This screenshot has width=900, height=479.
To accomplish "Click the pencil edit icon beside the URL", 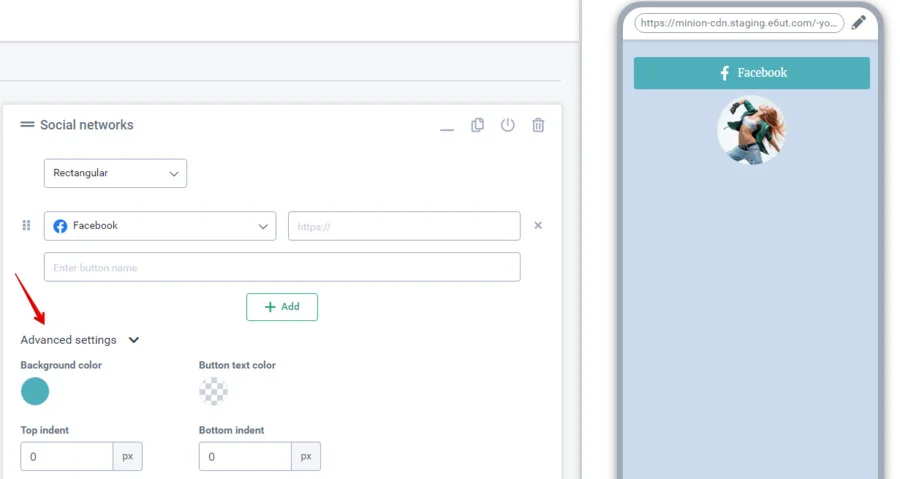I will coord(858,23).
